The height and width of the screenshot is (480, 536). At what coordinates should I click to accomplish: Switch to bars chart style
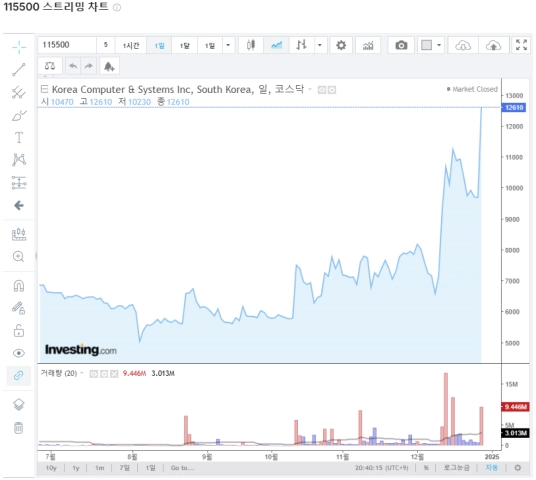coord(302,45)
